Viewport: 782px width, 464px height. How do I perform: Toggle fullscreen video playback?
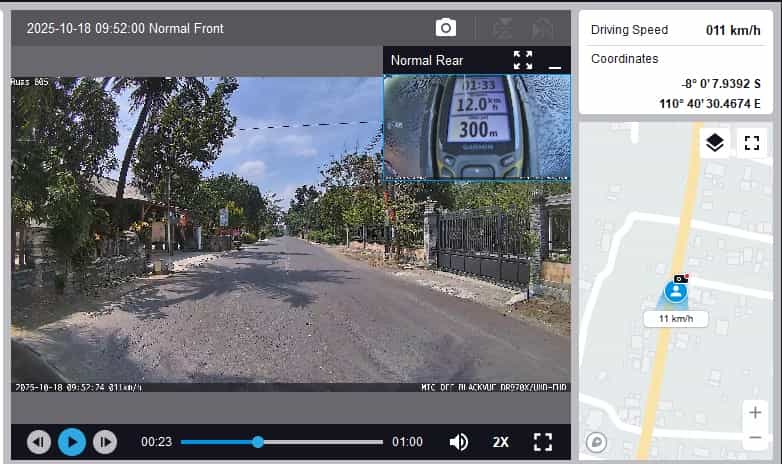543,441
